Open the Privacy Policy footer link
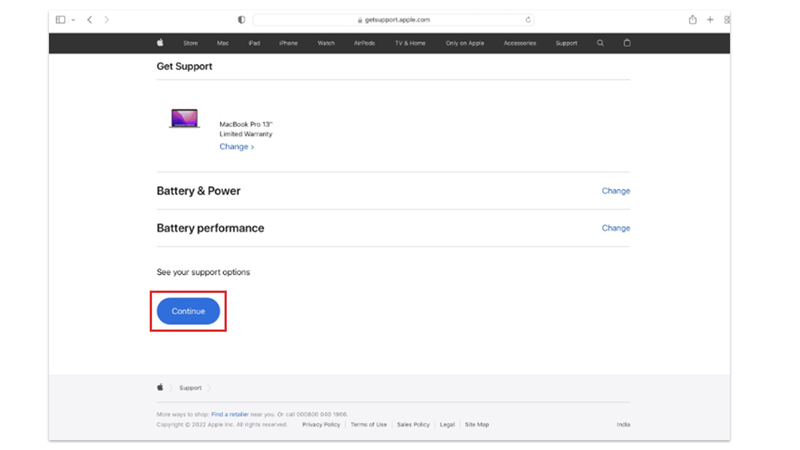The image size is (800, 450). [x=321, y=424]
